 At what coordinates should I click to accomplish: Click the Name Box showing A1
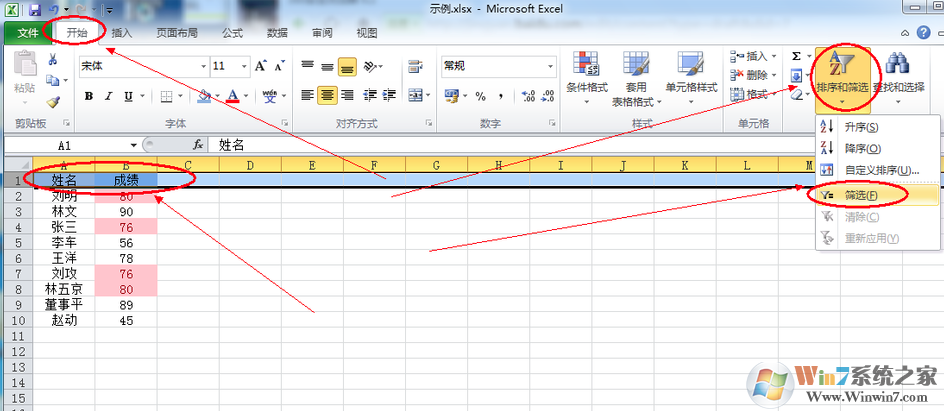(x=70, y=145)
